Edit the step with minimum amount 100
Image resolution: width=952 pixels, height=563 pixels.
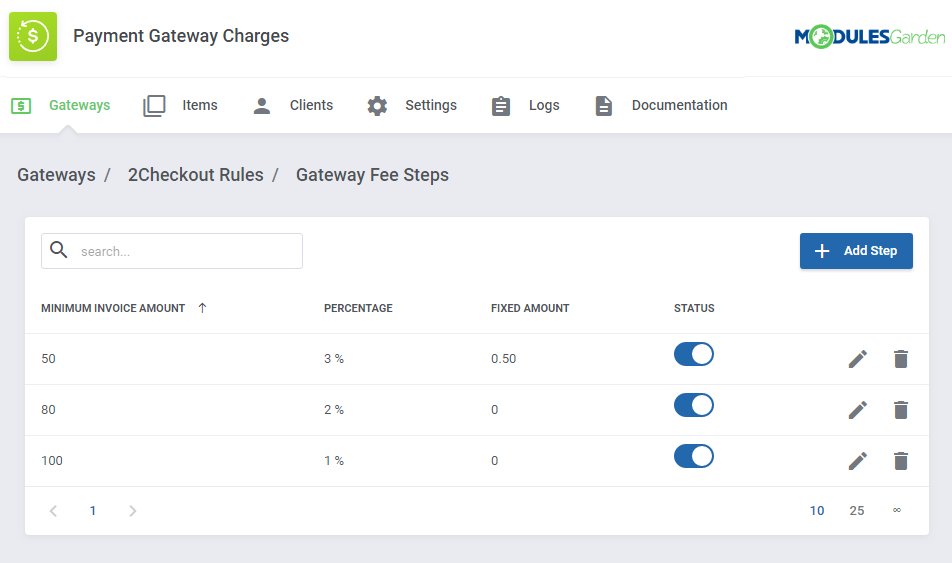click(858, 461)
